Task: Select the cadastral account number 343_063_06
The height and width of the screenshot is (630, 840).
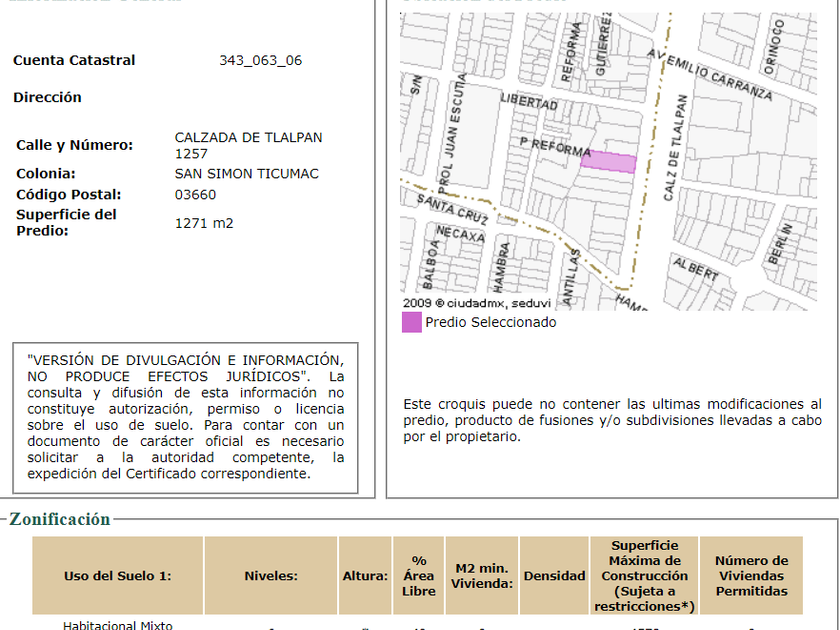Action: (260, 61)
